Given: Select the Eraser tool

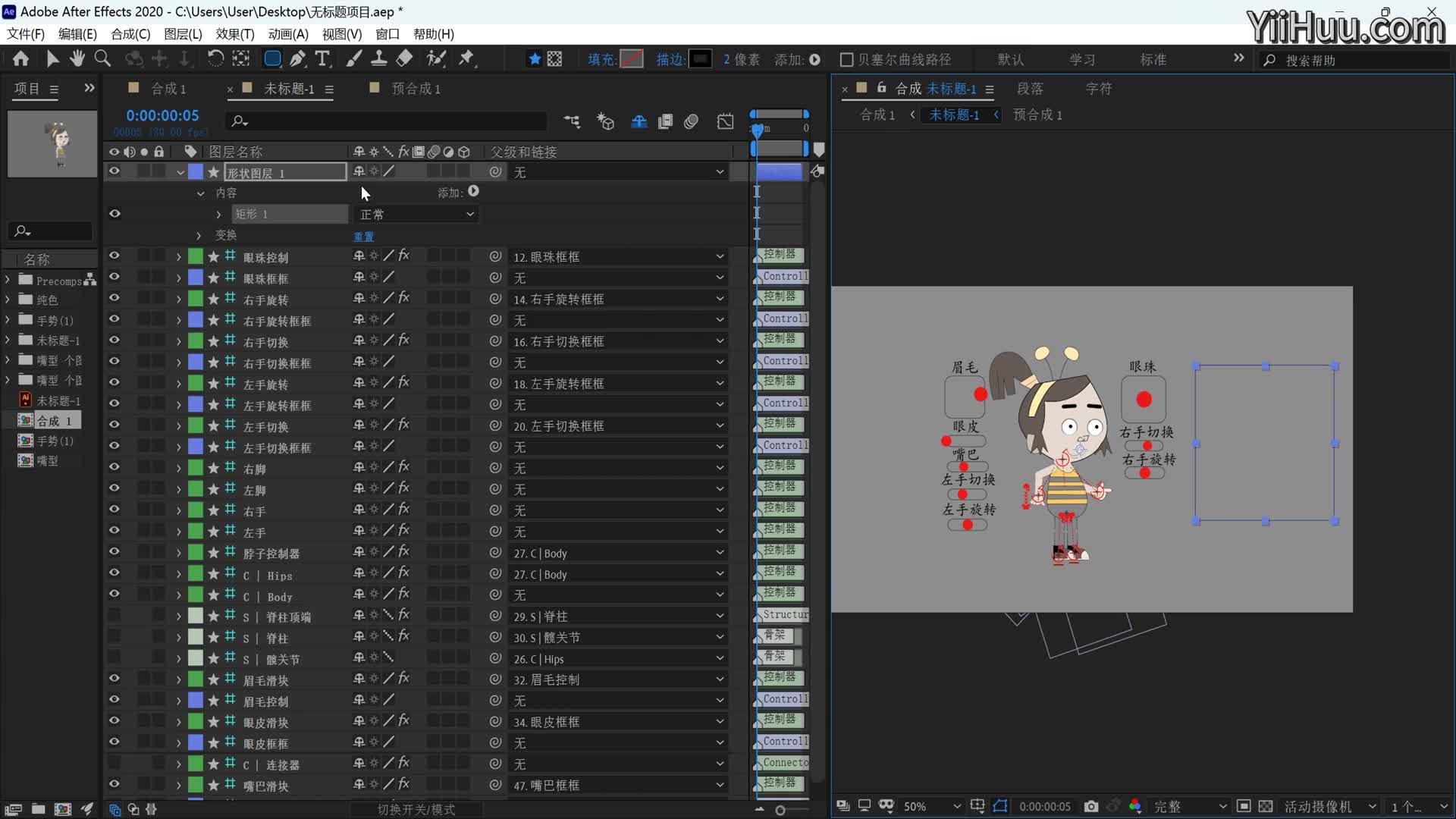Looking at the screenshot, I should point(405,58).
